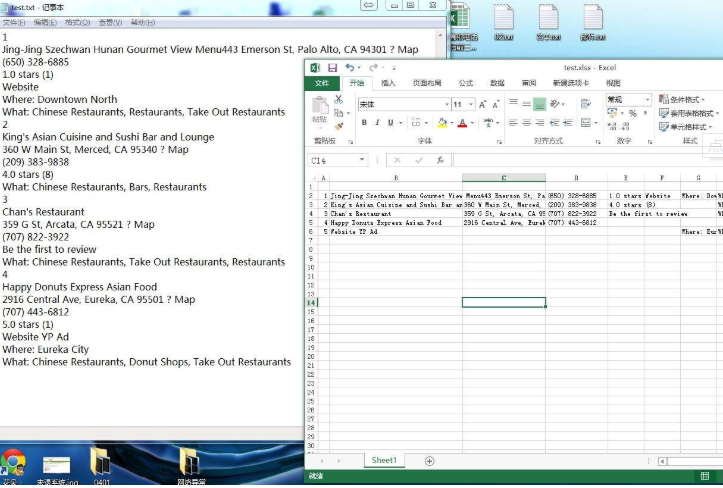Decrease decimal places

(625, 126)
